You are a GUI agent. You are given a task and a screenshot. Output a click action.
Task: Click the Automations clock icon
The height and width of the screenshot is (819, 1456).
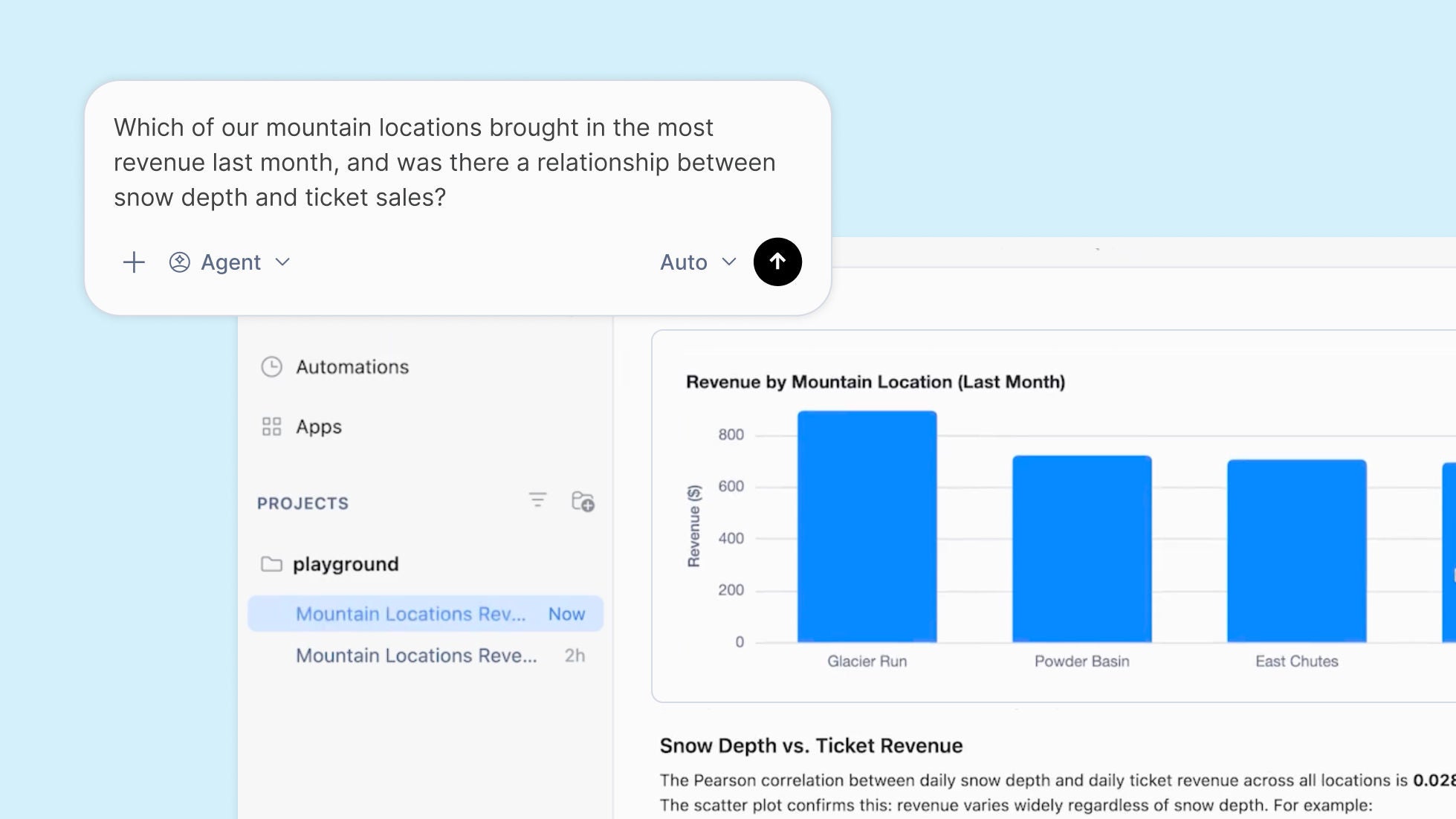coord(271,367)
